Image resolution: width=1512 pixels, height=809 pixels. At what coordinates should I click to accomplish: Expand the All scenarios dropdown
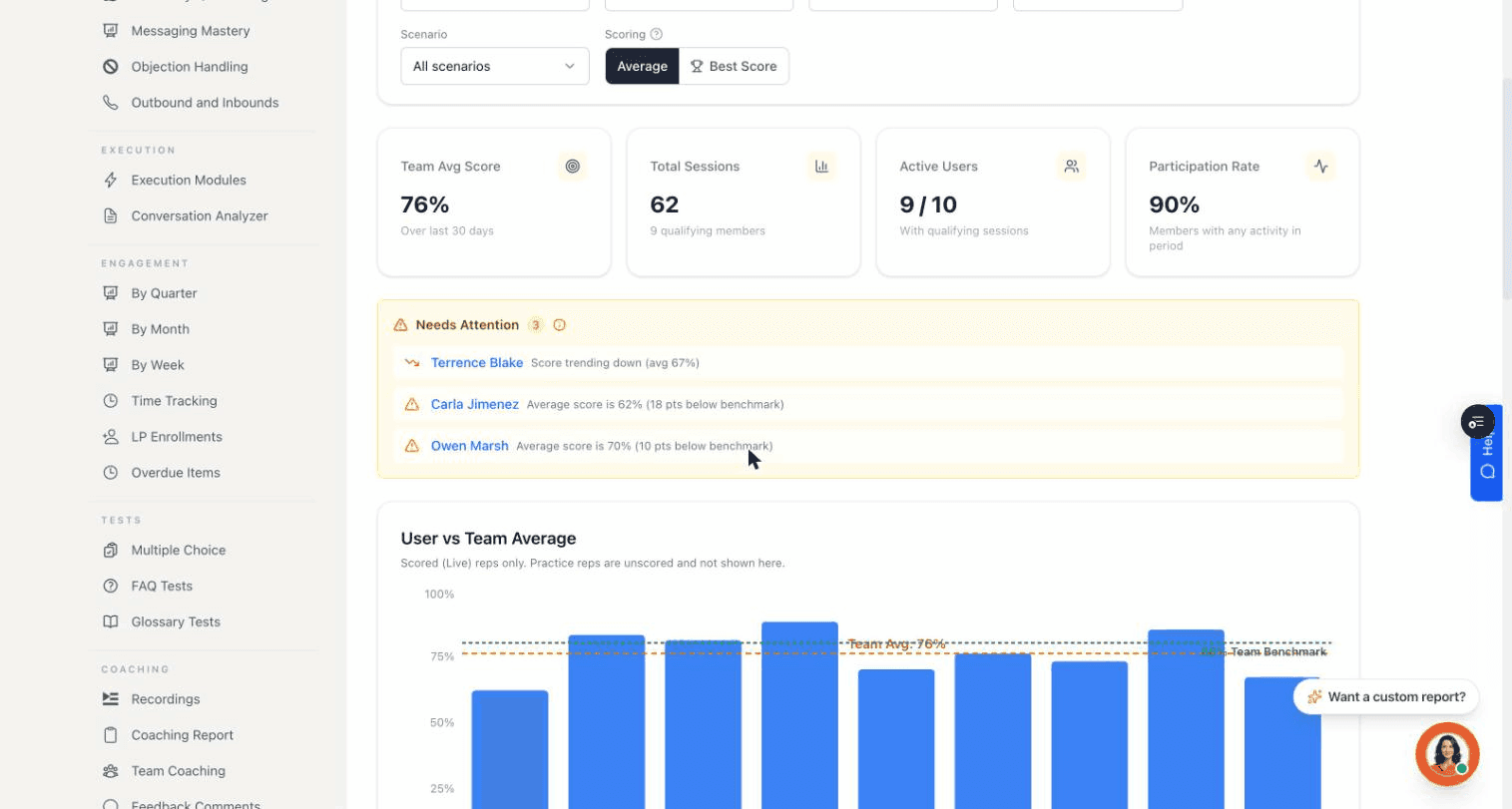pos(495,66)
